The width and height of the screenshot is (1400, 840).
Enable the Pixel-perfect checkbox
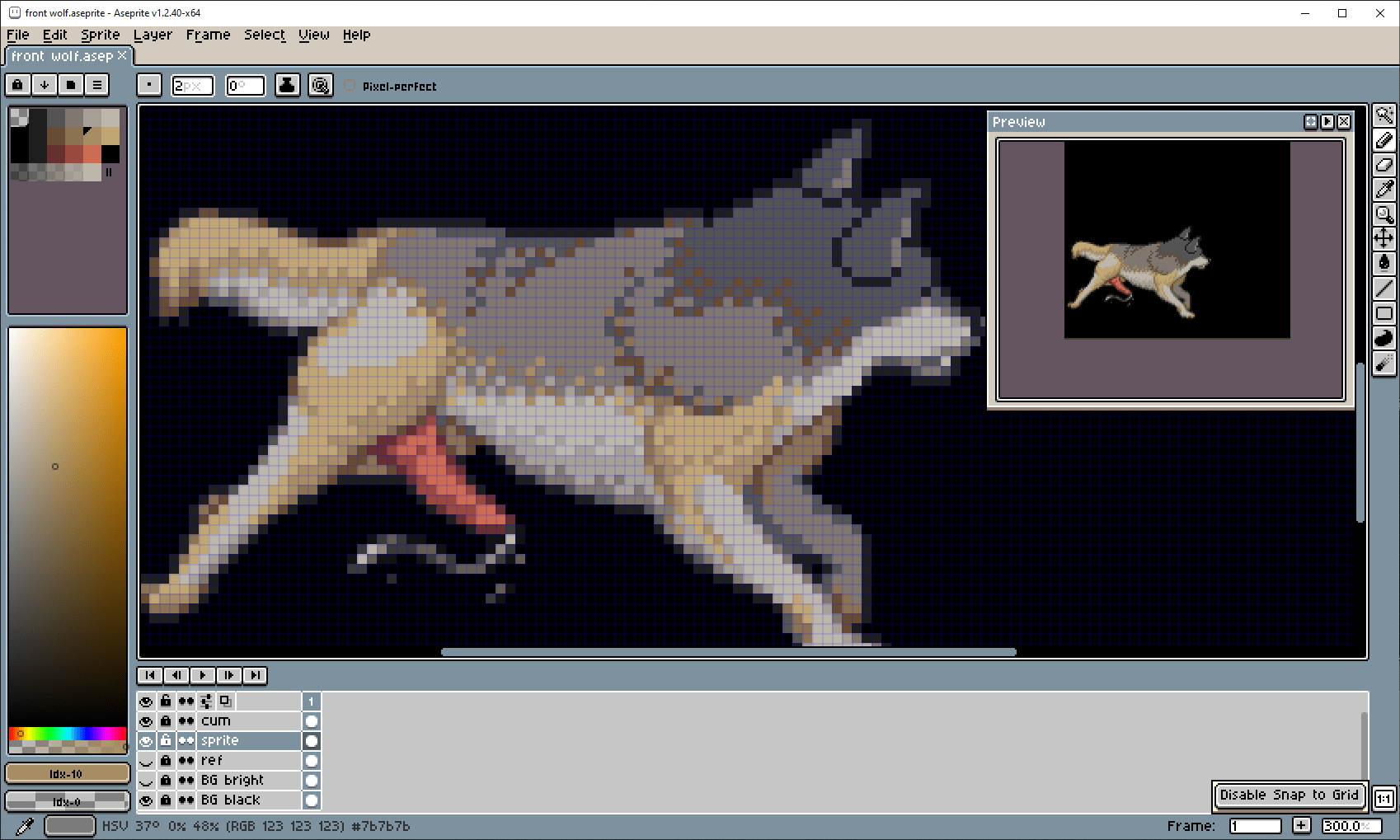pyautogui.click(x=350, y=86)
